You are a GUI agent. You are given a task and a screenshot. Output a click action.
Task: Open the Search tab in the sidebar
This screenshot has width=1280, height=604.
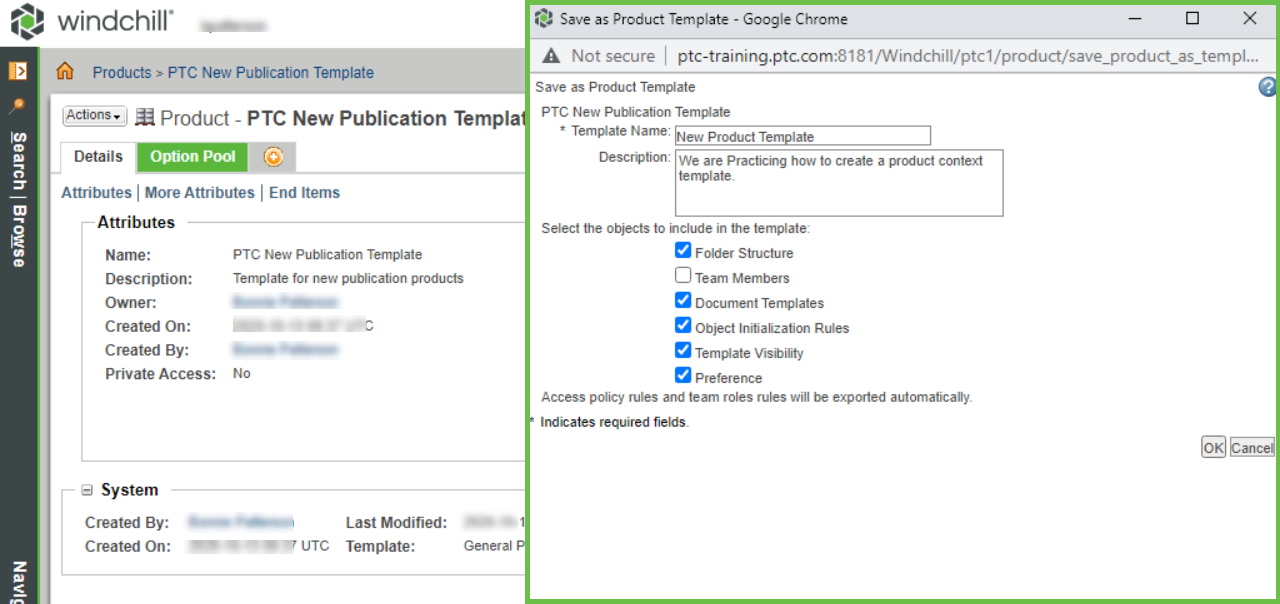18,160
